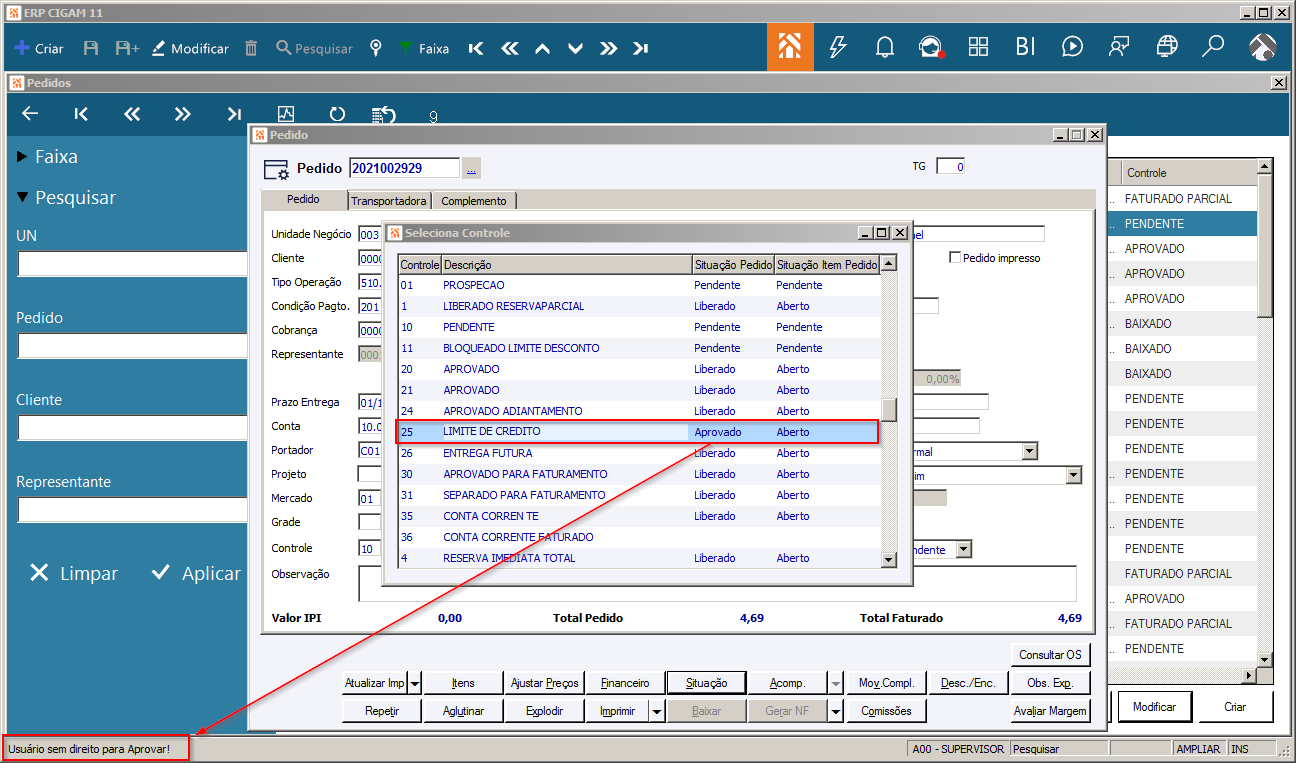The image size is (1296, 763).
Task: Click the lightning bolt shortcut icon
Action: pyautogui.click(x=838, y=47)
